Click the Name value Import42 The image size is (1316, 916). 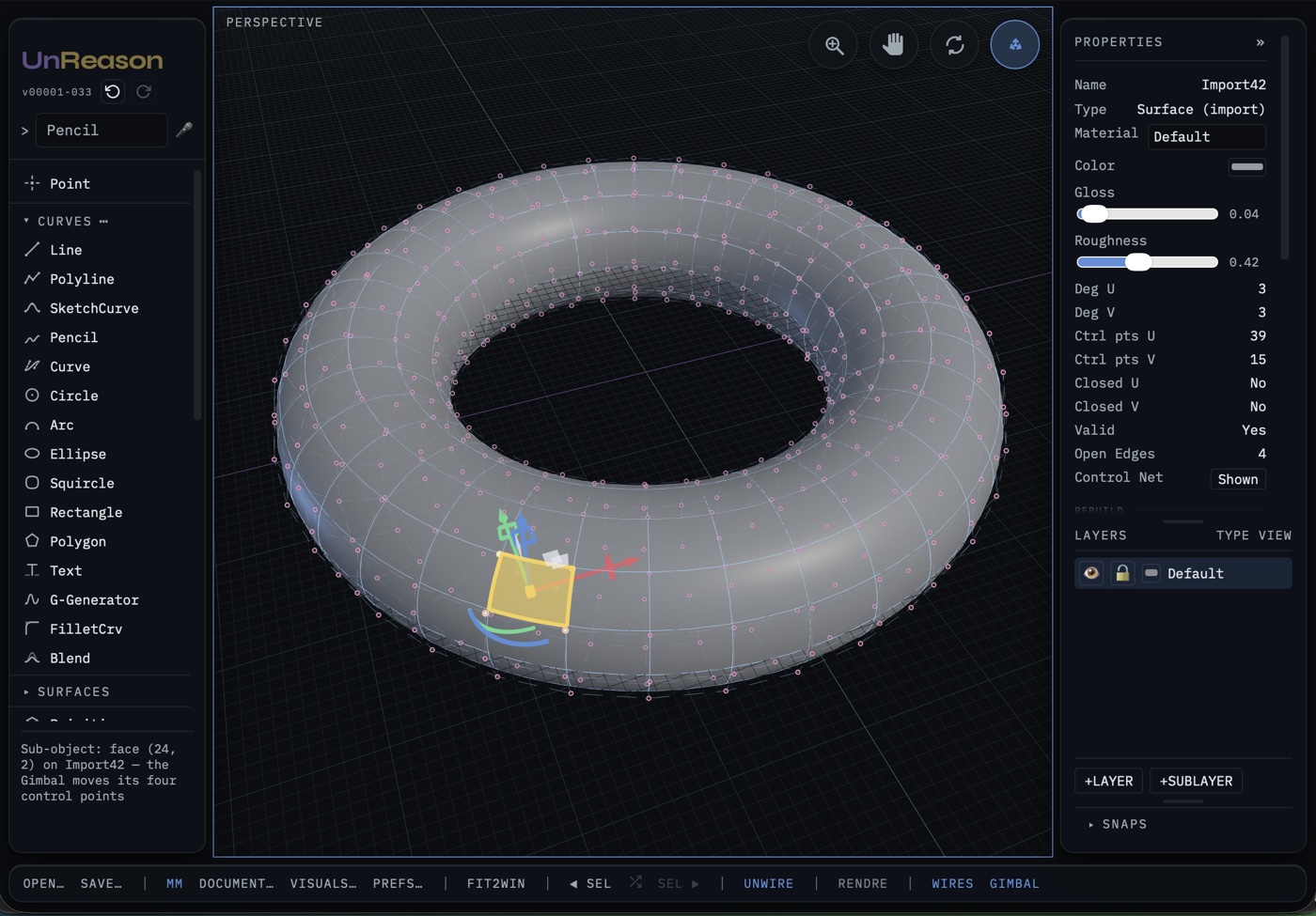(x=1233, y=85)
